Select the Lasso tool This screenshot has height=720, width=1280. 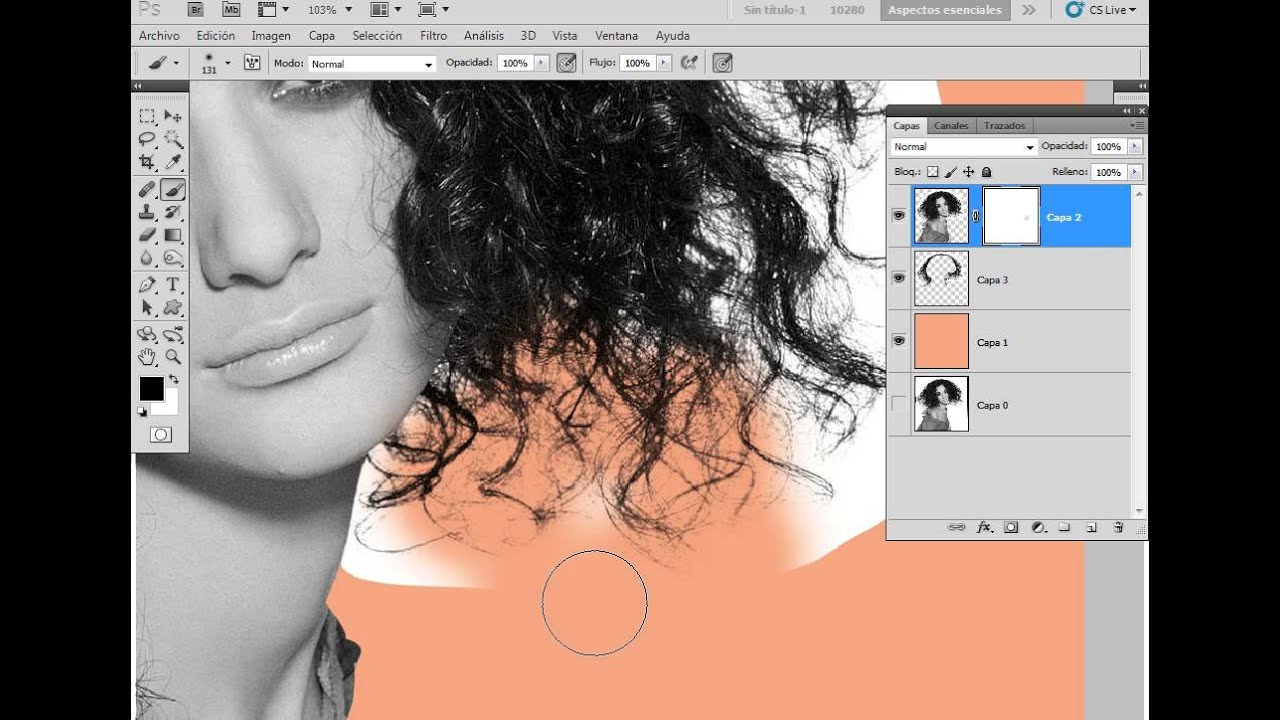click(x=147, y=139)
